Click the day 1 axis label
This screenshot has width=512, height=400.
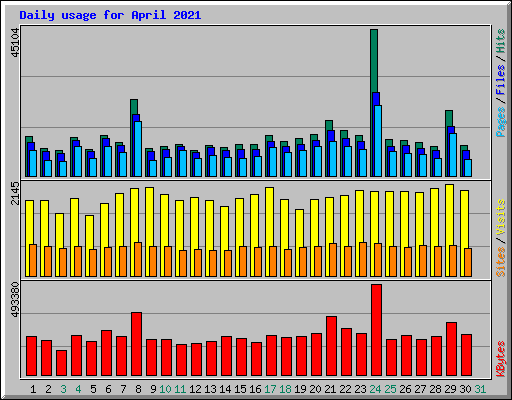[x=33, y=389]
